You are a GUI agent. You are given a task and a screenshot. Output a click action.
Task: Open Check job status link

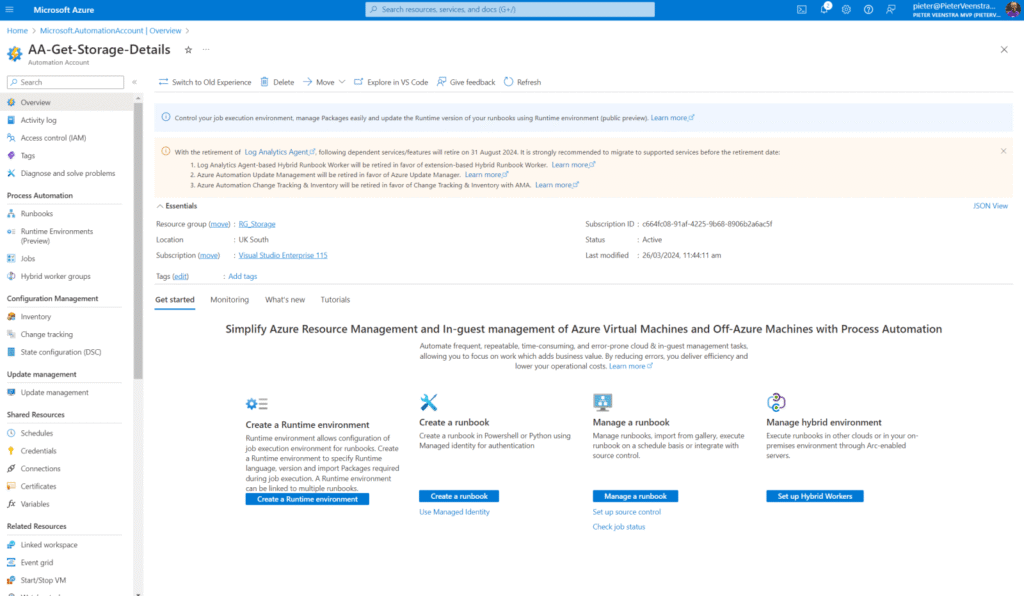618,527
